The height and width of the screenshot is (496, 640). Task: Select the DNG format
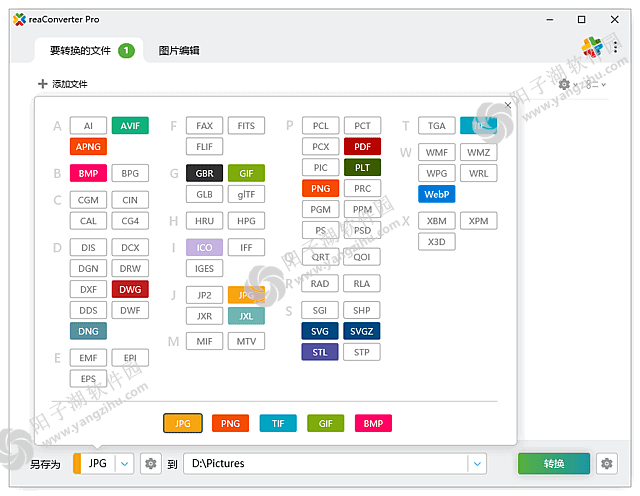(88, 331)
